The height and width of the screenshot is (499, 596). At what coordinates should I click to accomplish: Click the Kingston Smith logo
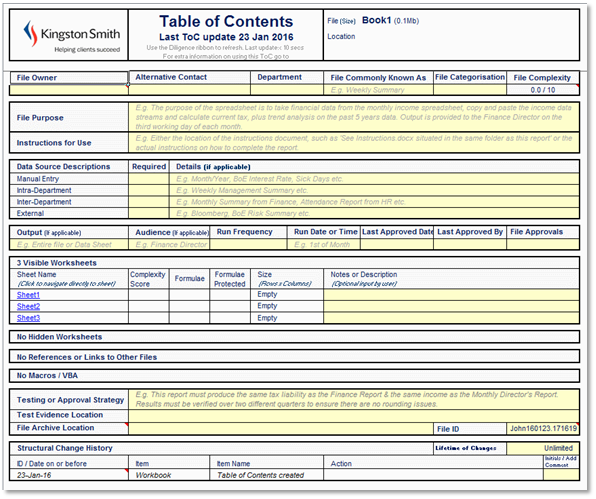(x=71, y=35)
